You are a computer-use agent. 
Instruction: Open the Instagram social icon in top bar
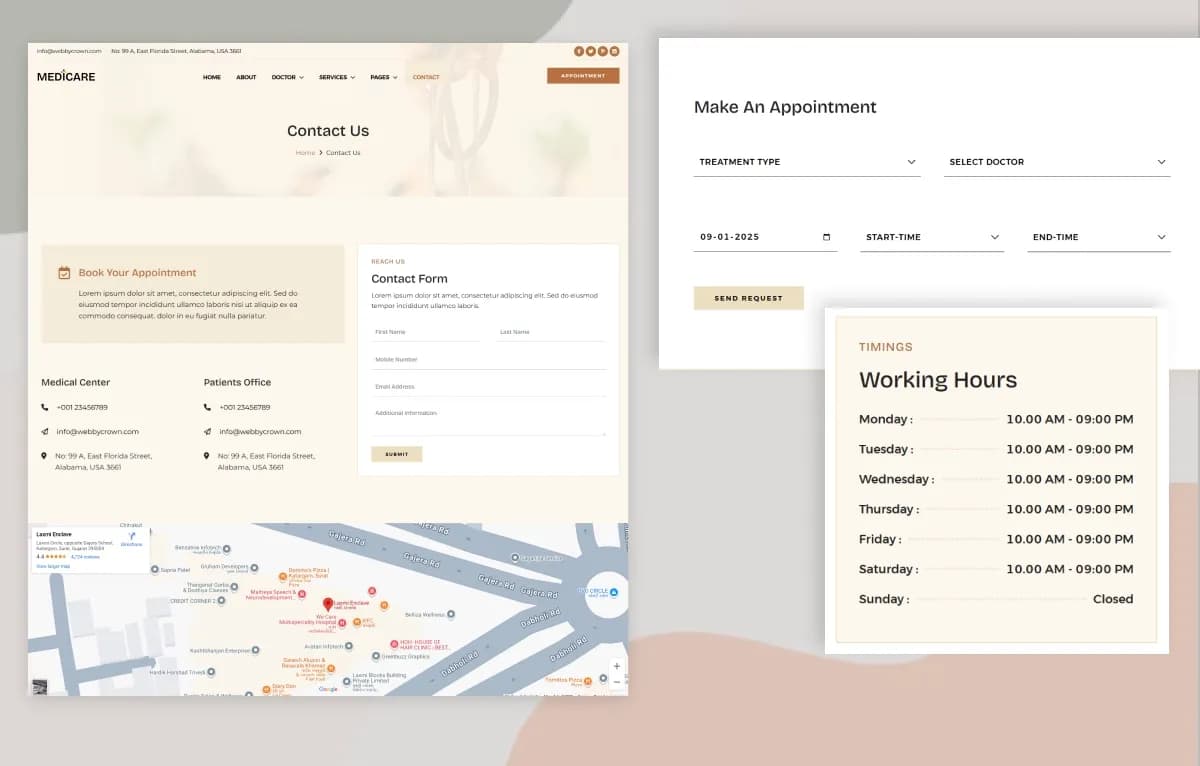click(614, 51)
